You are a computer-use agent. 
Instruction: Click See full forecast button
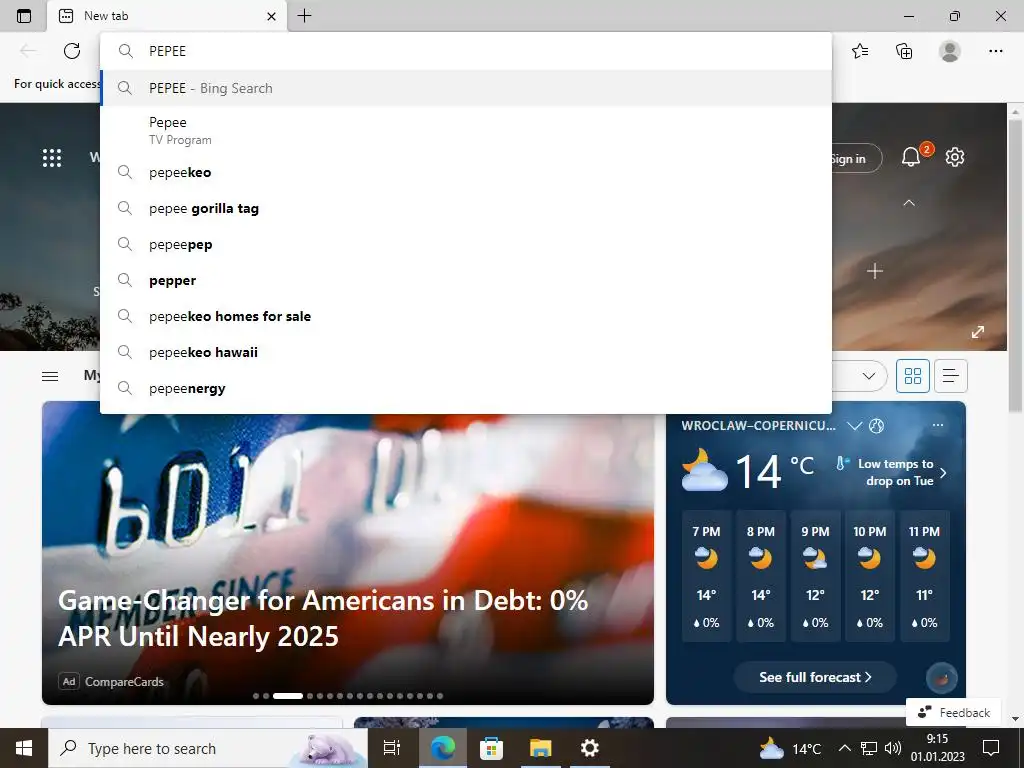815,677
